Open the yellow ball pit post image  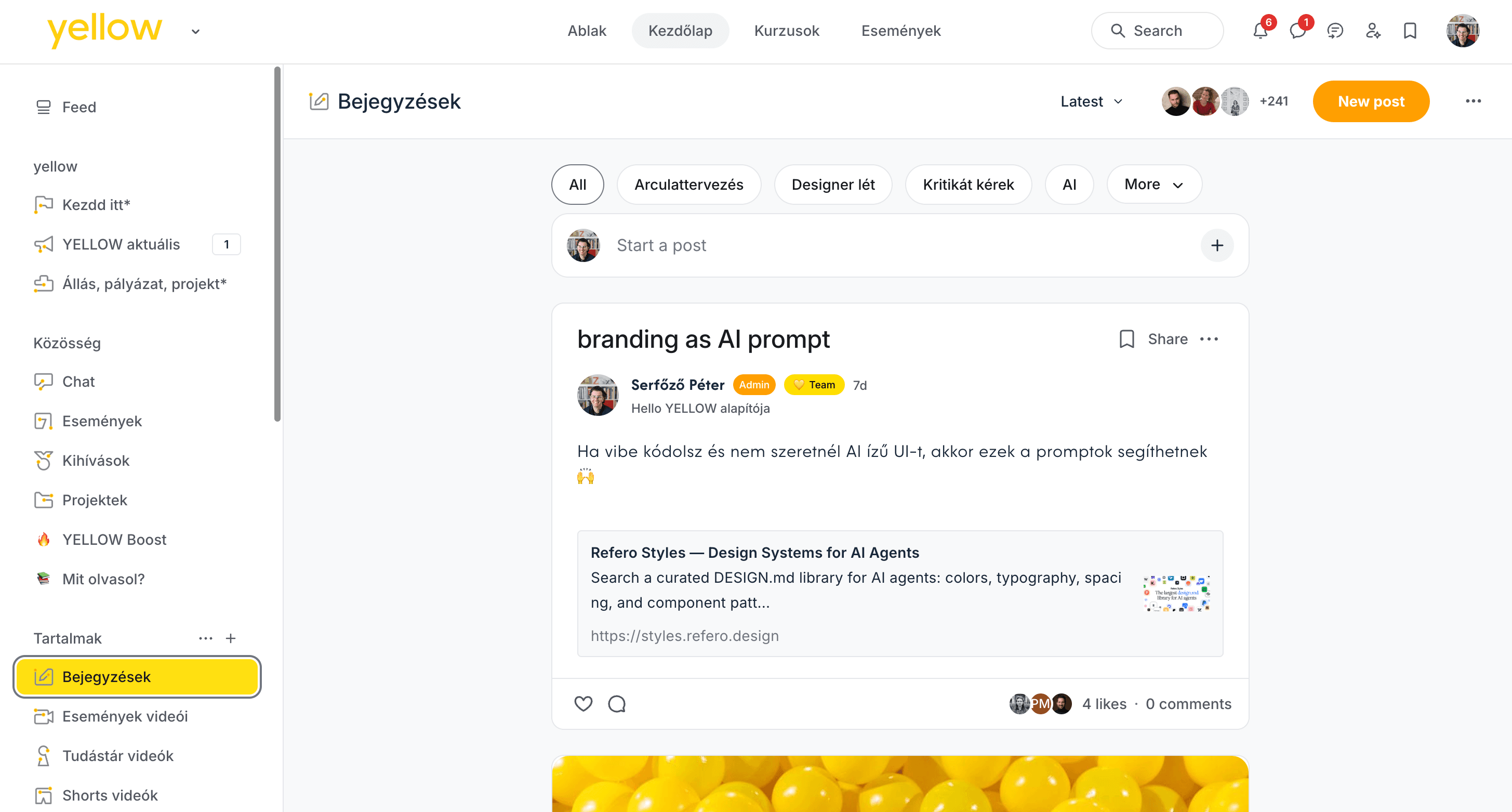pyautogui.click(x=900, y=783)
